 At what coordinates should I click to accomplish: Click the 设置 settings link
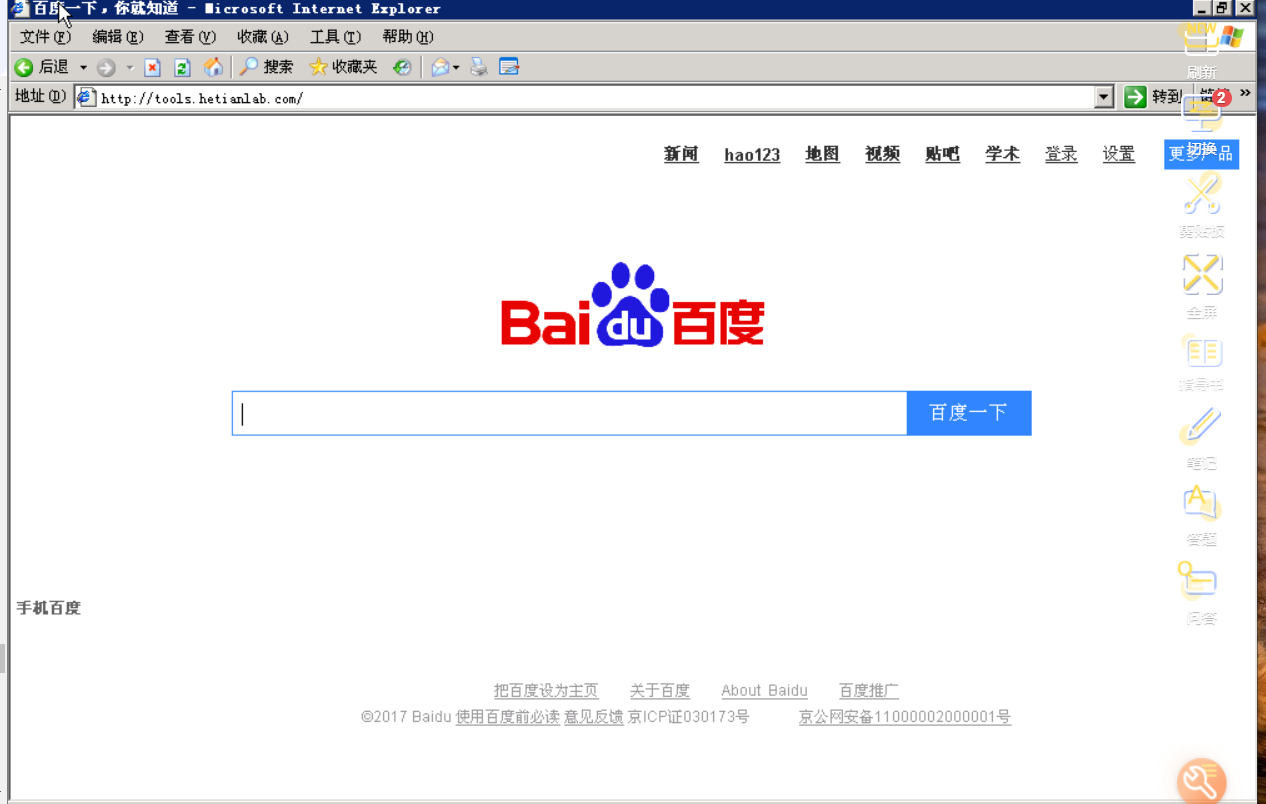click(x=1119, y=154)
